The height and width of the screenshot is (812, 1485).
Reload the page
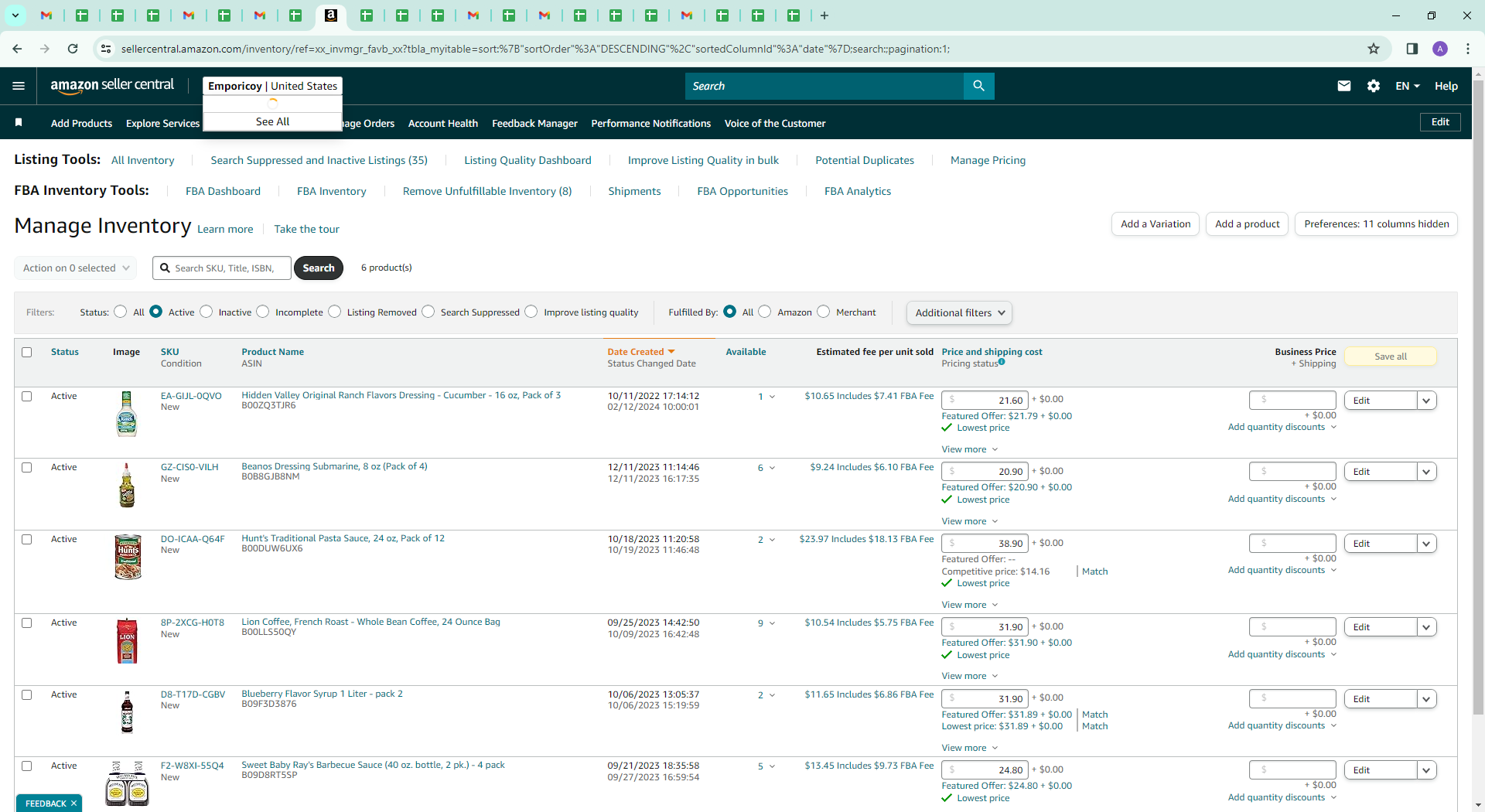pos(73,49)
